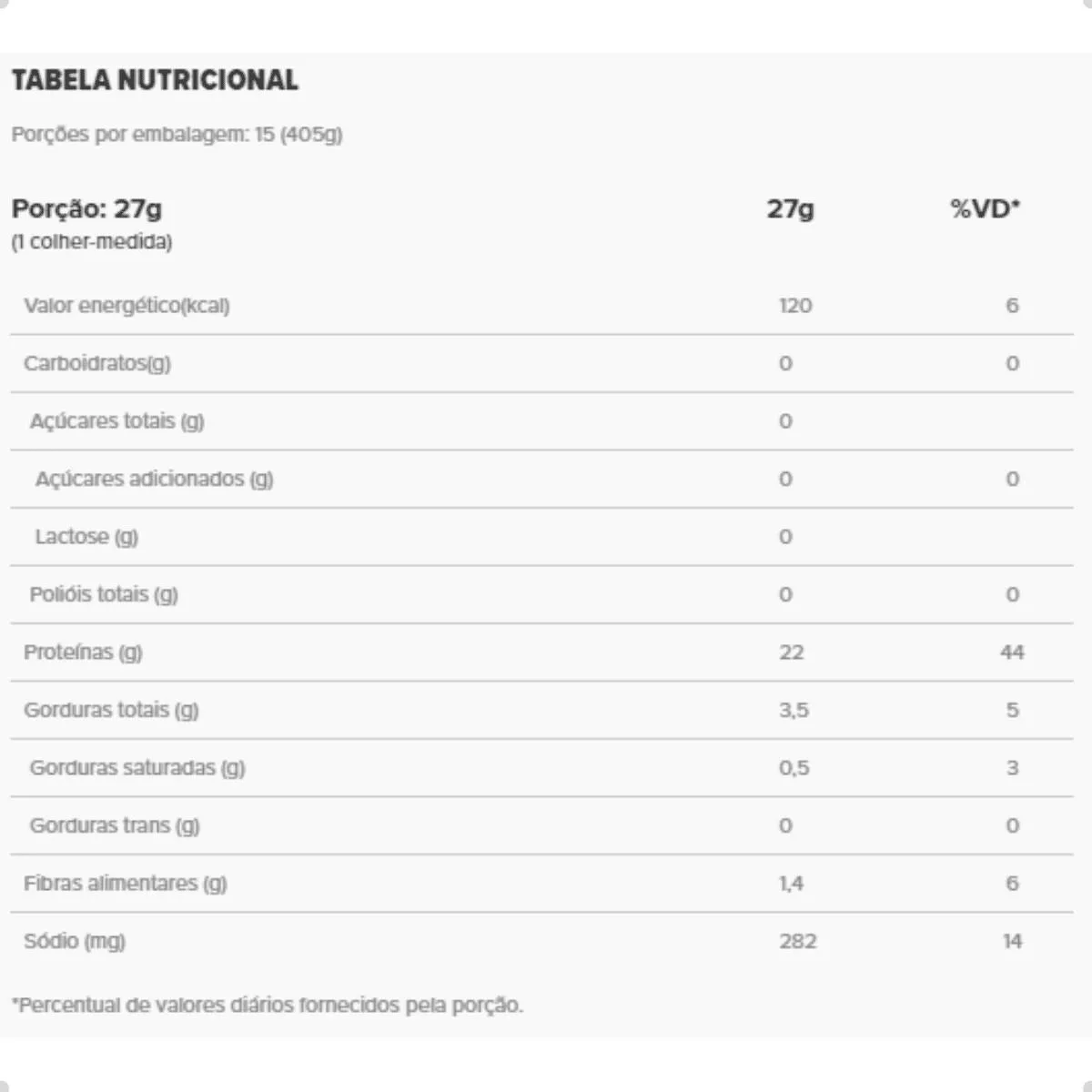This screenshot has width=1092, height=1092.
Task: Click the %VD* column header
Action: [x=985, y=208]
